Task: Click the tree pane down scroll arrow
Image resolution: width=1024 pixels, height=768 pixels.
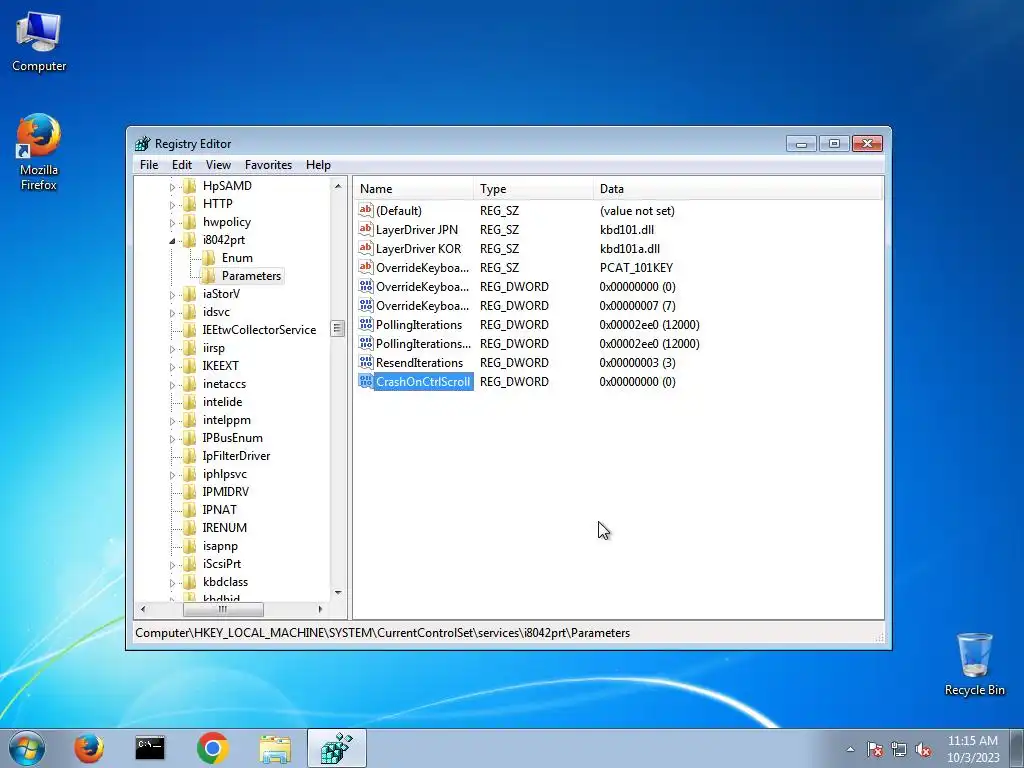Action: pyautogui.click(x=338, y=593)
